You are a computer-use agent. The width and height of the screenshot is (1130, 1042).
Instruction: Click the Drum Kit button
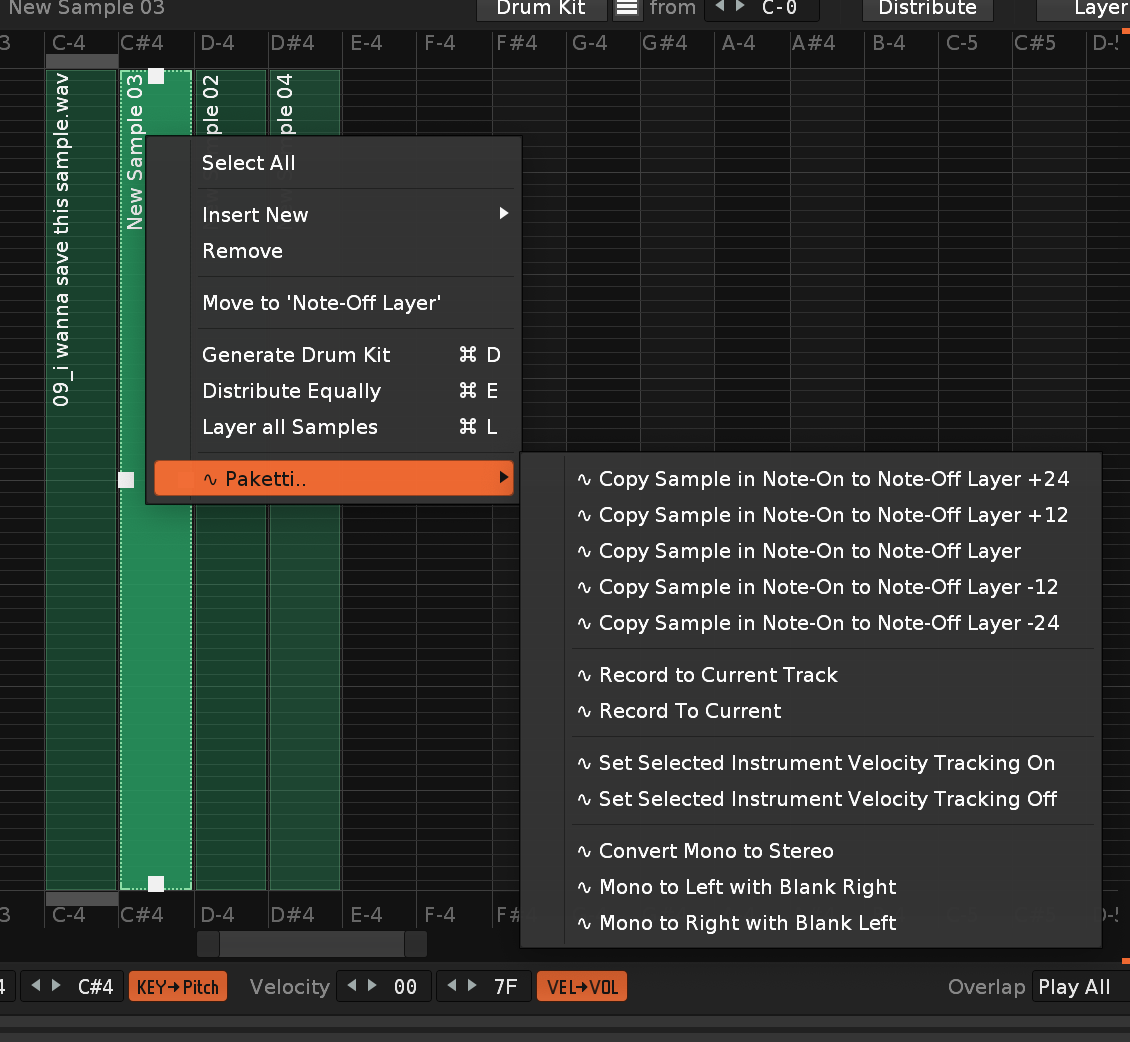pyautogui.click(x=540, y=8)
